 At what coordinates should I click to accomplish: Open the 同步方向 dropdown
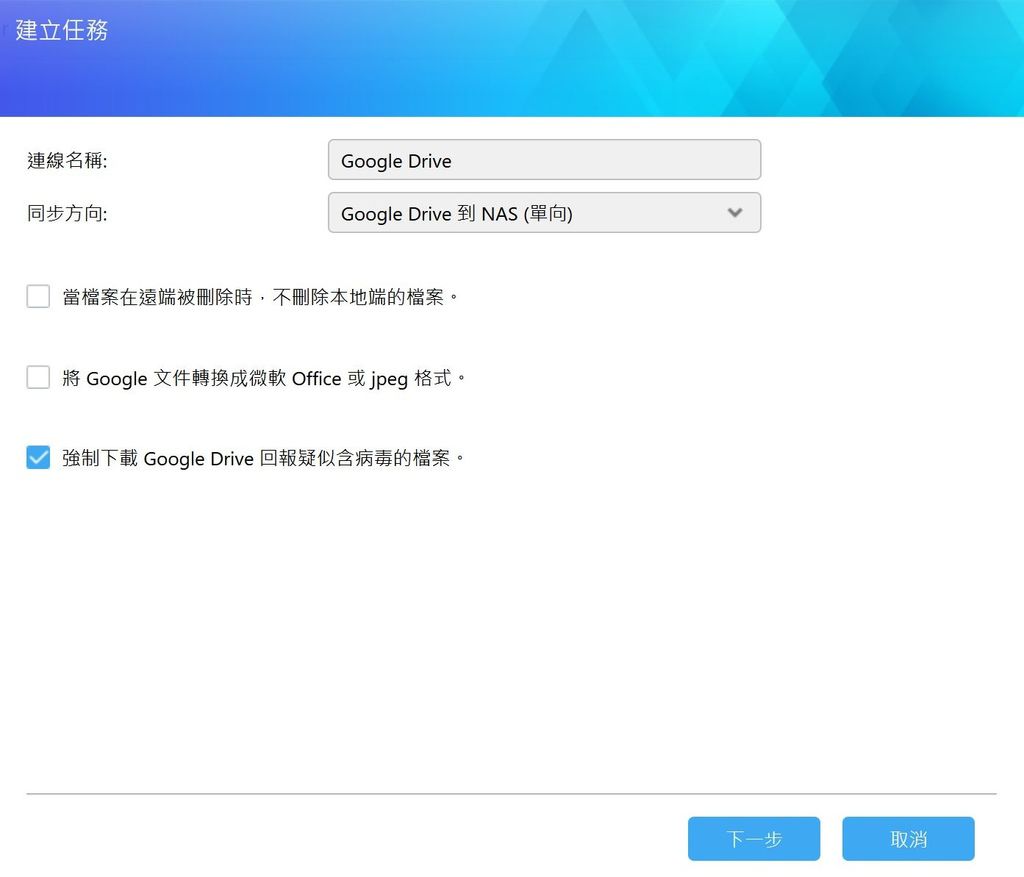coord(544,213)
